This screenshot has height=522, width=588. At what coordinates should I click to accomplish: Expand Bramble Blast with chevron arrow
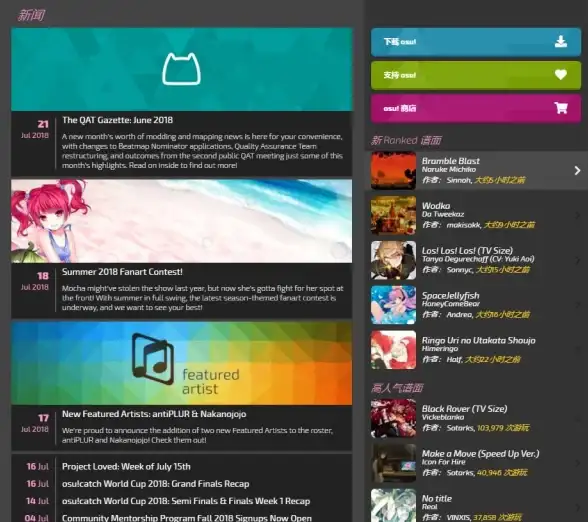577,171
